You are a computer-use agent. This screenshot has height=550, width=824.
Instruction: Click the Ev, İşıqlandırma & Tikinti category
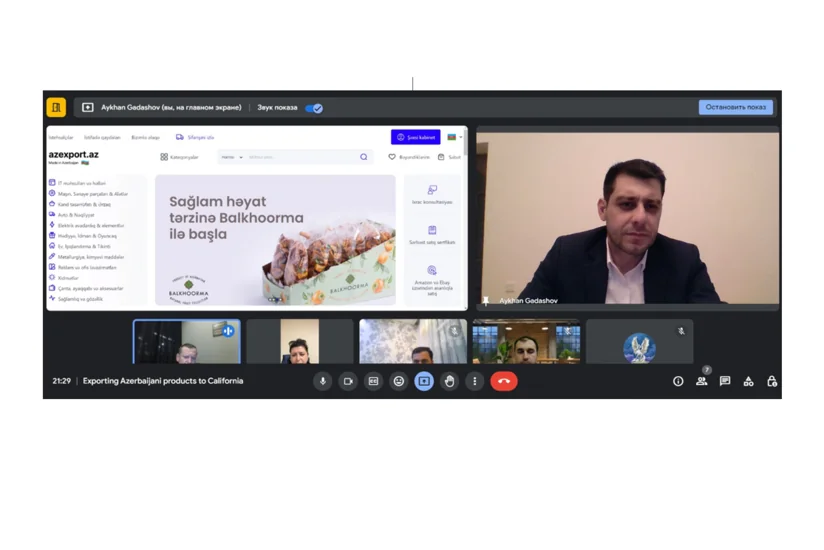click(x=80, y=246)
